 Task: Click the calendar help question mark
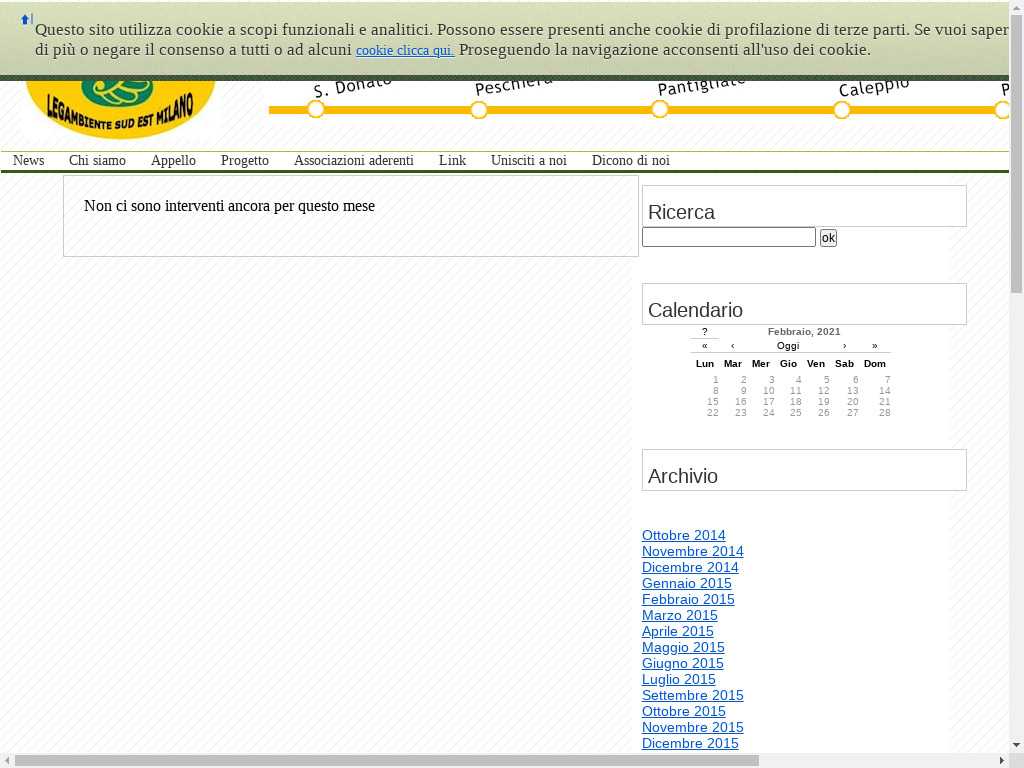pyautogui.click(x=704, y=332)
